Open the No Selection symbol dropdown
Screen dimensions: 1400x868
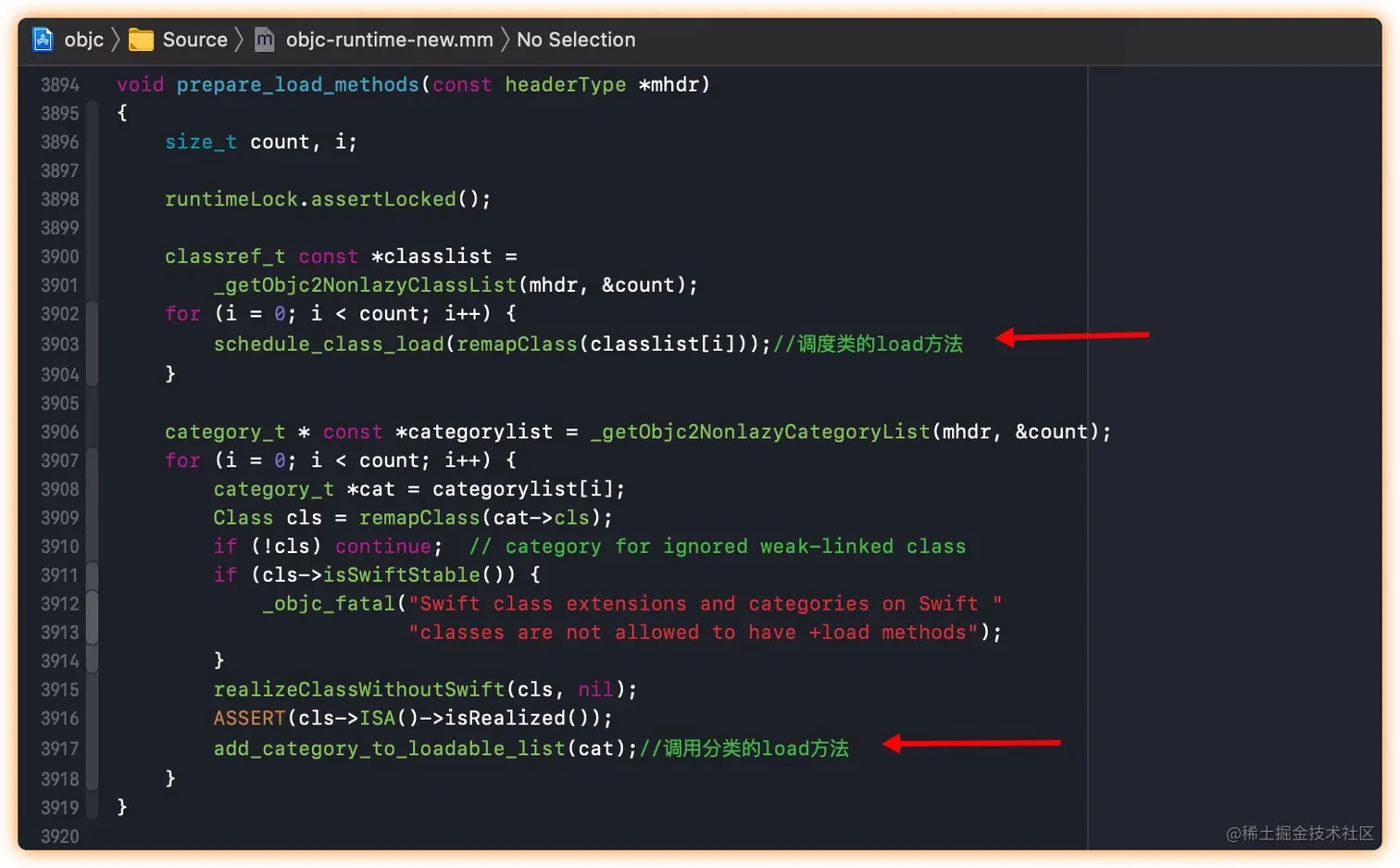[x=576, y=40]
